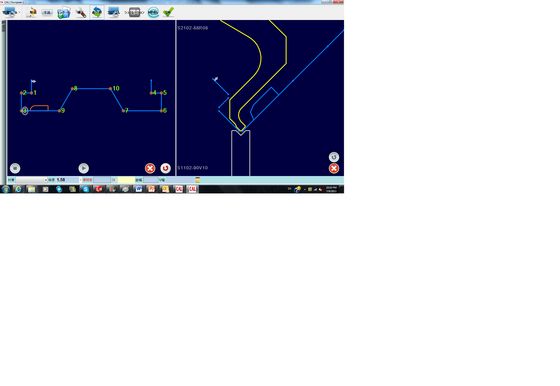Screen dimensions: 560x386
Task: Click the round teal toolbar icon
Action: [153, 12]
